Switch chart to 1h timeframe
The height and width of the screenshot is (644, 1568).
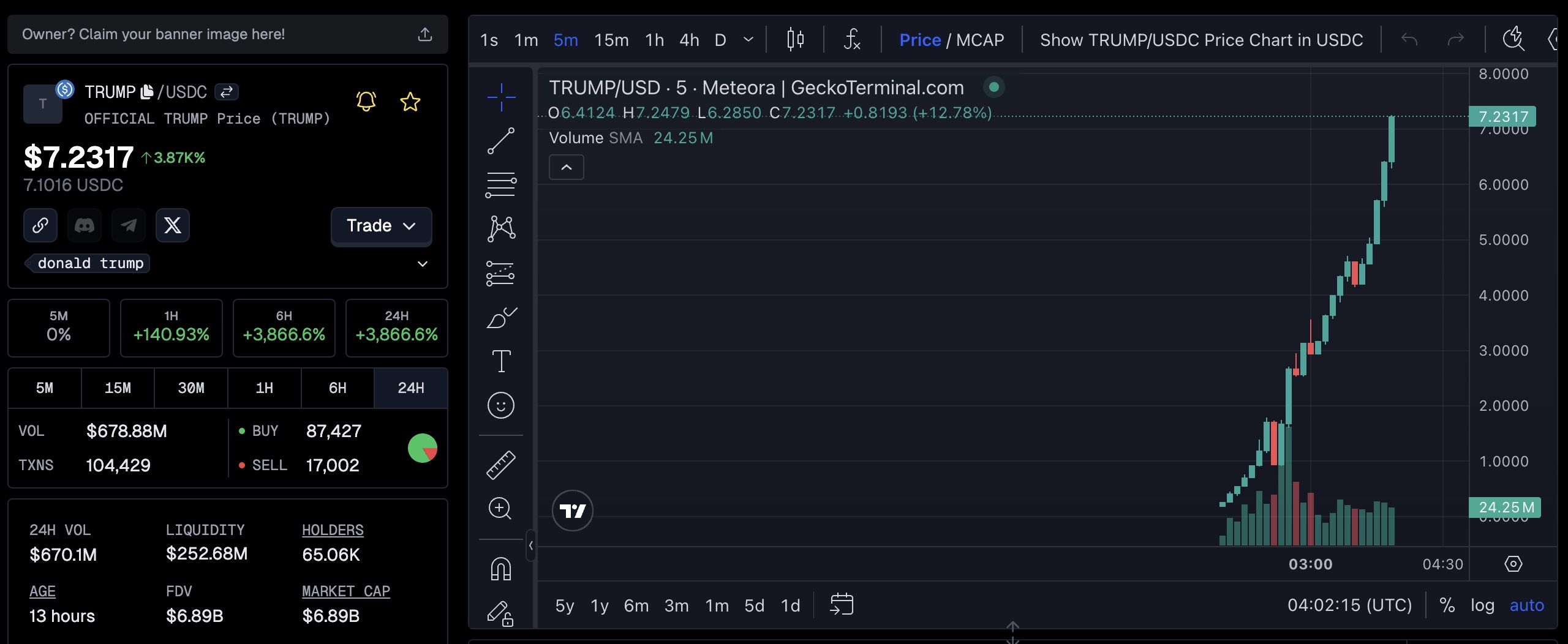[x=654, y=40]
